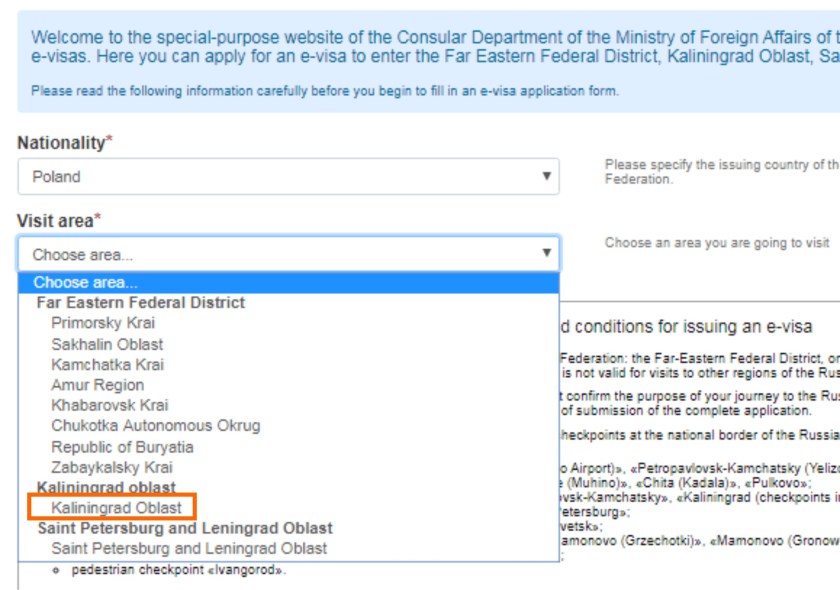Choose Sakhalin Oblast option
Screen dimensions: 840x590
pyautogui.click(x=107, y=344)
